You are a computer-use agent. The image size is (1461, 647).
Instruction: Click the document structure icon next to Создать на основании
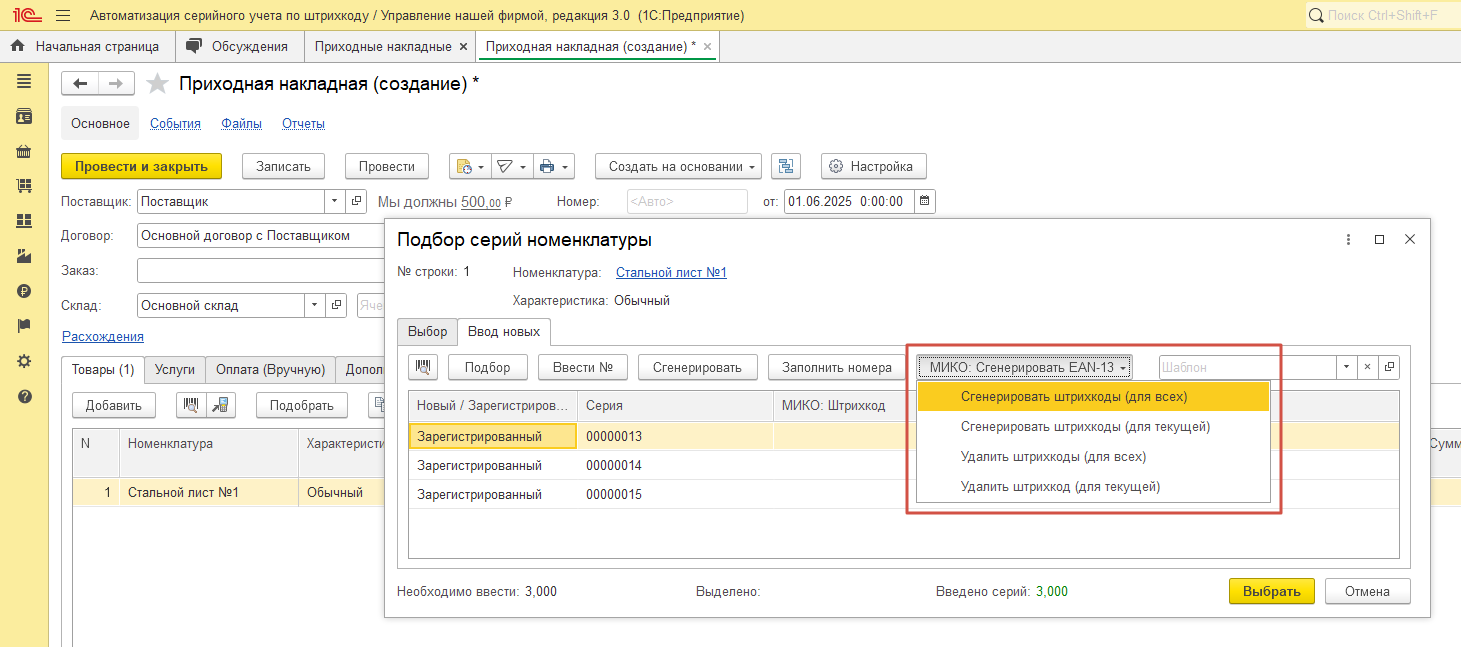tap(787, 167)
